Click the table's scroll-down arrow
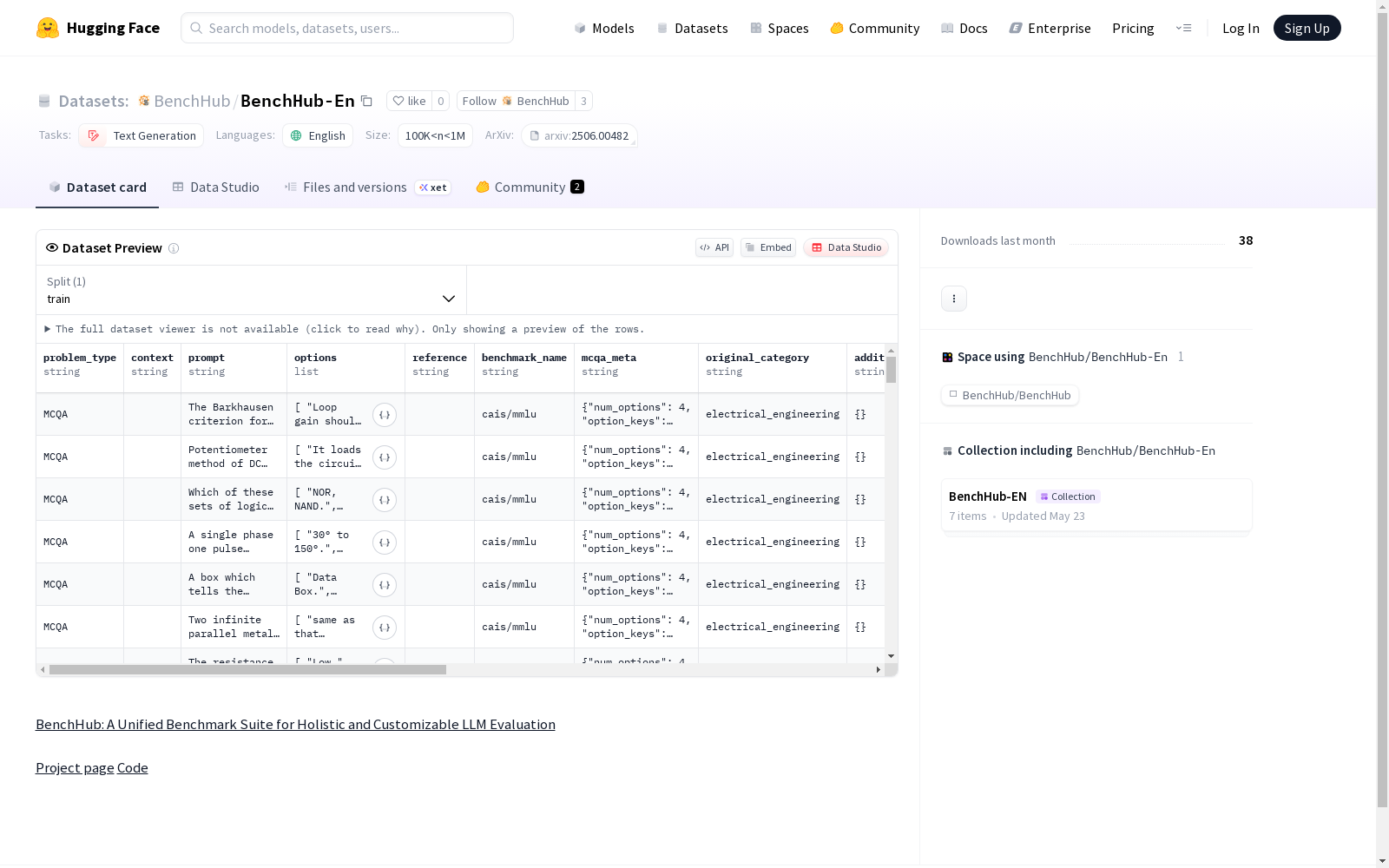1389x868 pixels. [x=892, y=656]
